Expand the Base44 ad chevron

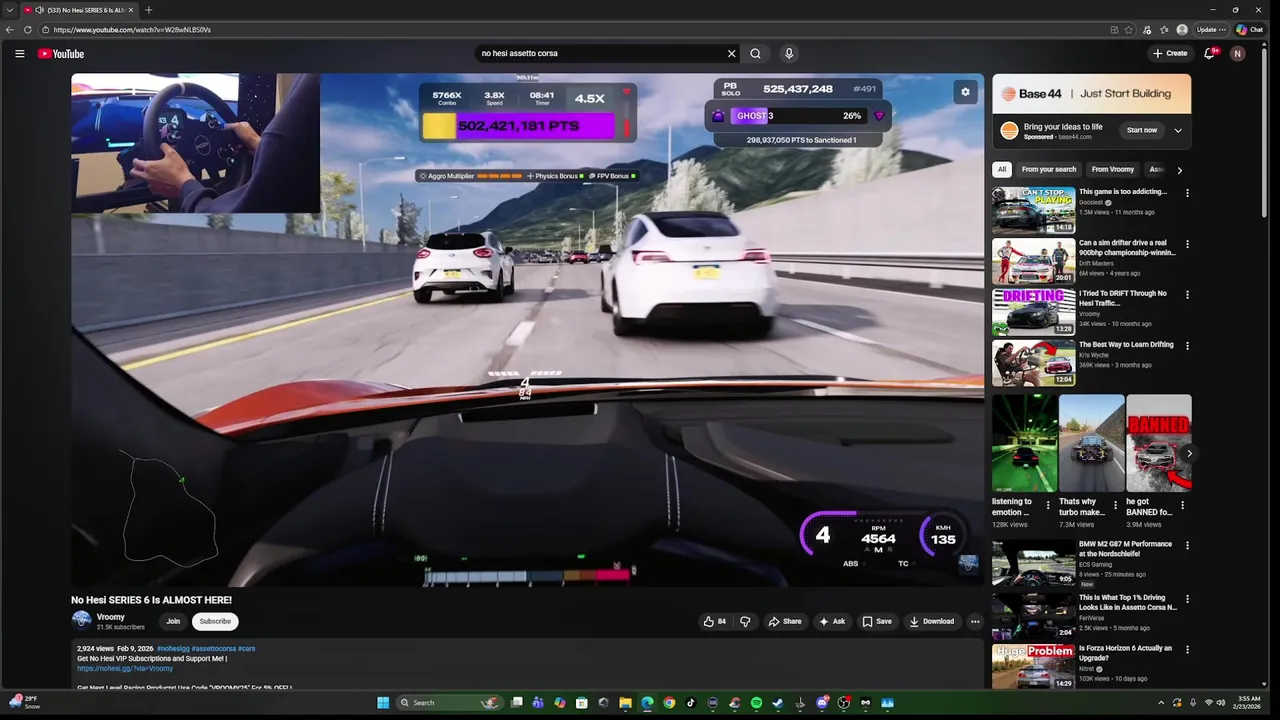[1178, 130]
